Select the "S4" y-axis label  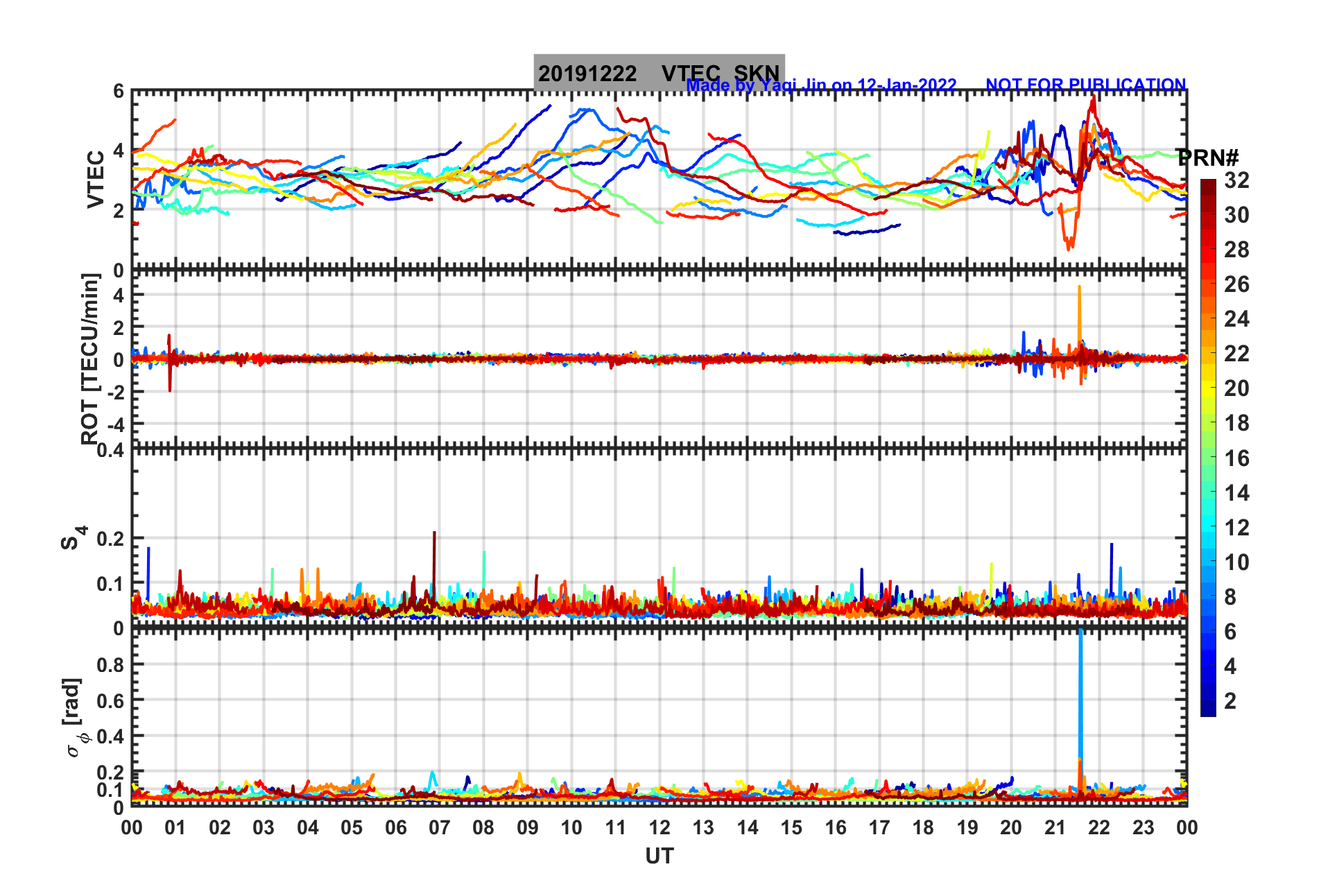tap(73, 537)
